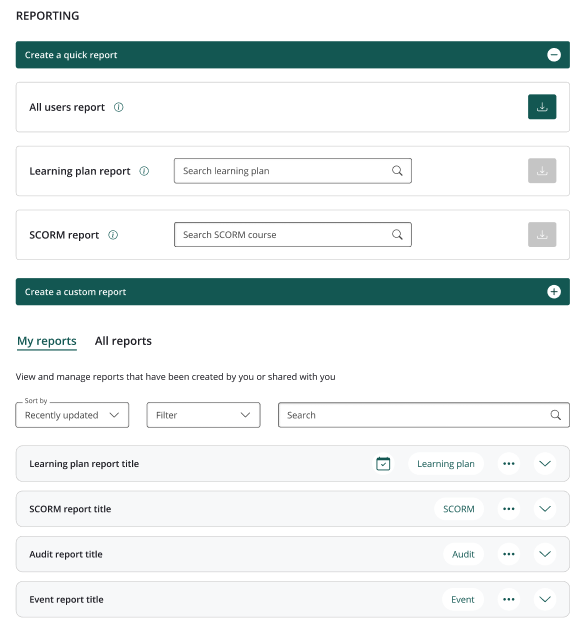Focus the Search learning plan field
The image size is (584, 628).
pyautogui.click(x=293, y=171)
